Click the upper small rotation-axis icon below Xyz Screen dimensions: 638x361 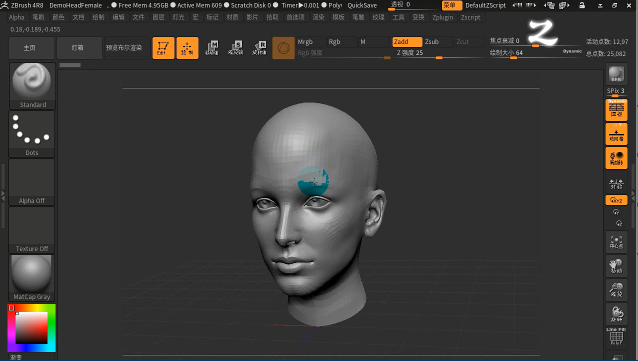[x=616, y=212]
